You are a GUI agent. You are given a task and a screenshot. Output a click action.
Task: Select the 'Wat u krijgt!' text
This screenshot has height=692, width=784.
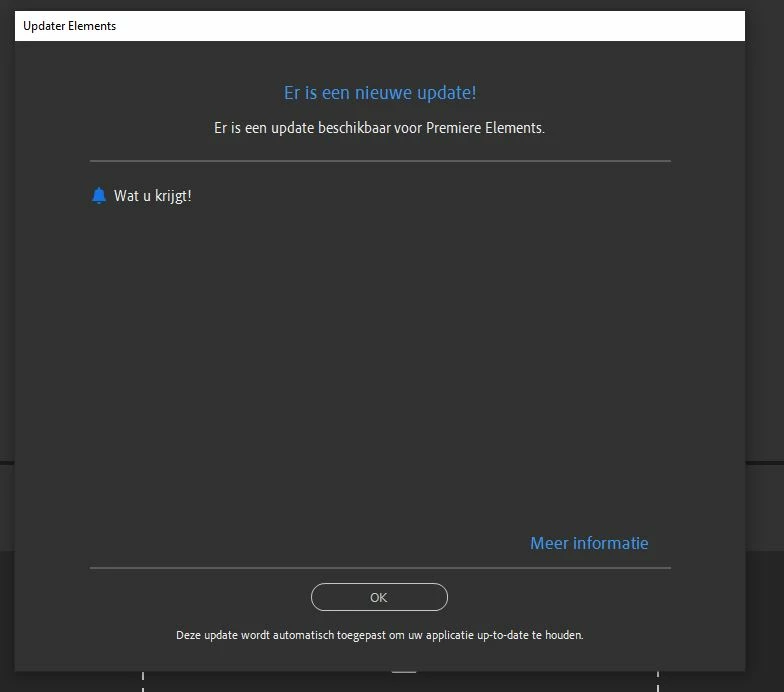(152, 196)
